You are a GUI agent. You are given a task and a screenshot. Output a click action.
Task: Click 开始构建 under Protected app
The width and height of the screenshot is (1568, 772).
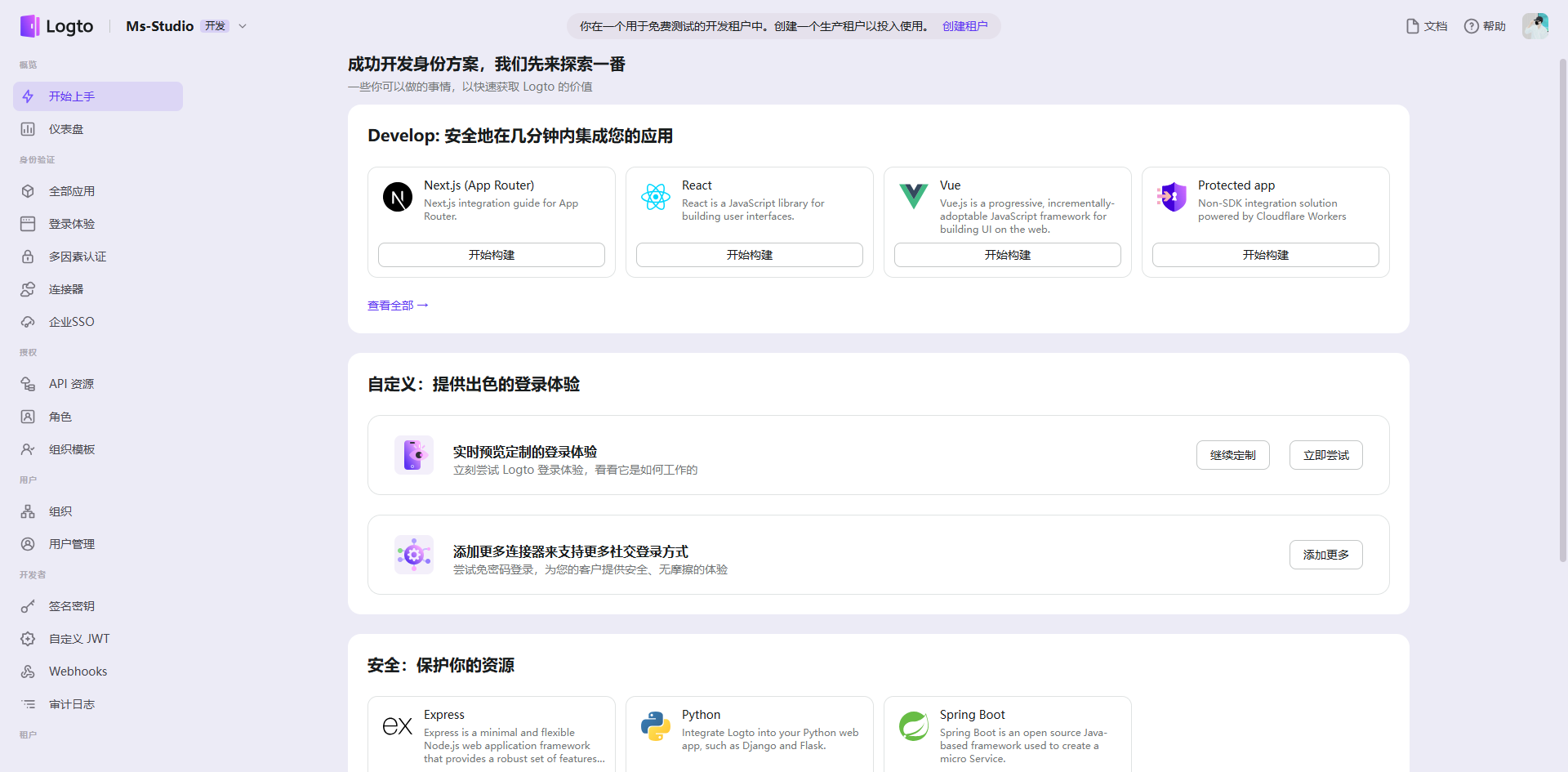coord(1265,255)
